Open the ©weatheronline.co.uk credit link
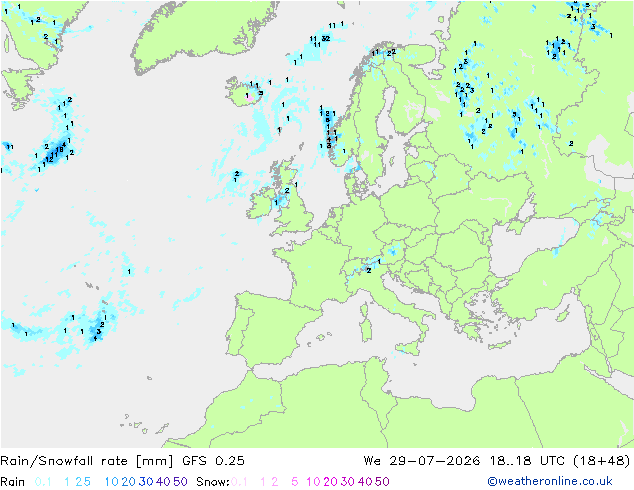The width and height of the screenshot is (634, 490). point(550,481)
